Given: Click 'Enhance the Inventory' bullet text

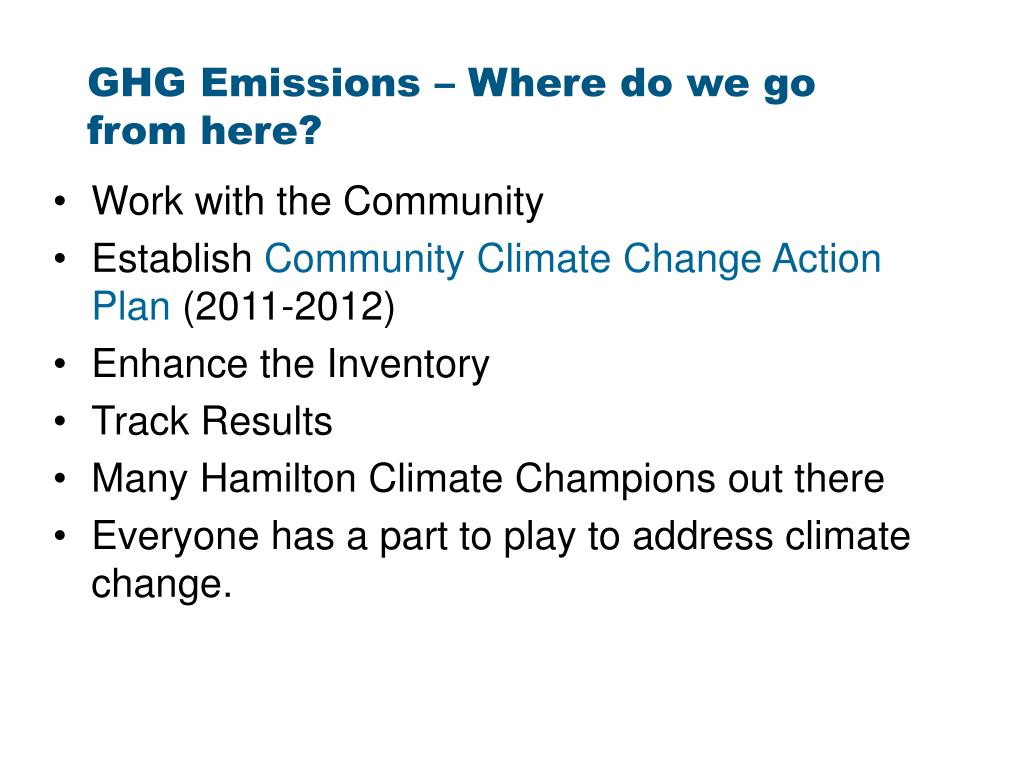Looking at the screenshot, I should click(x=291, y=364).
